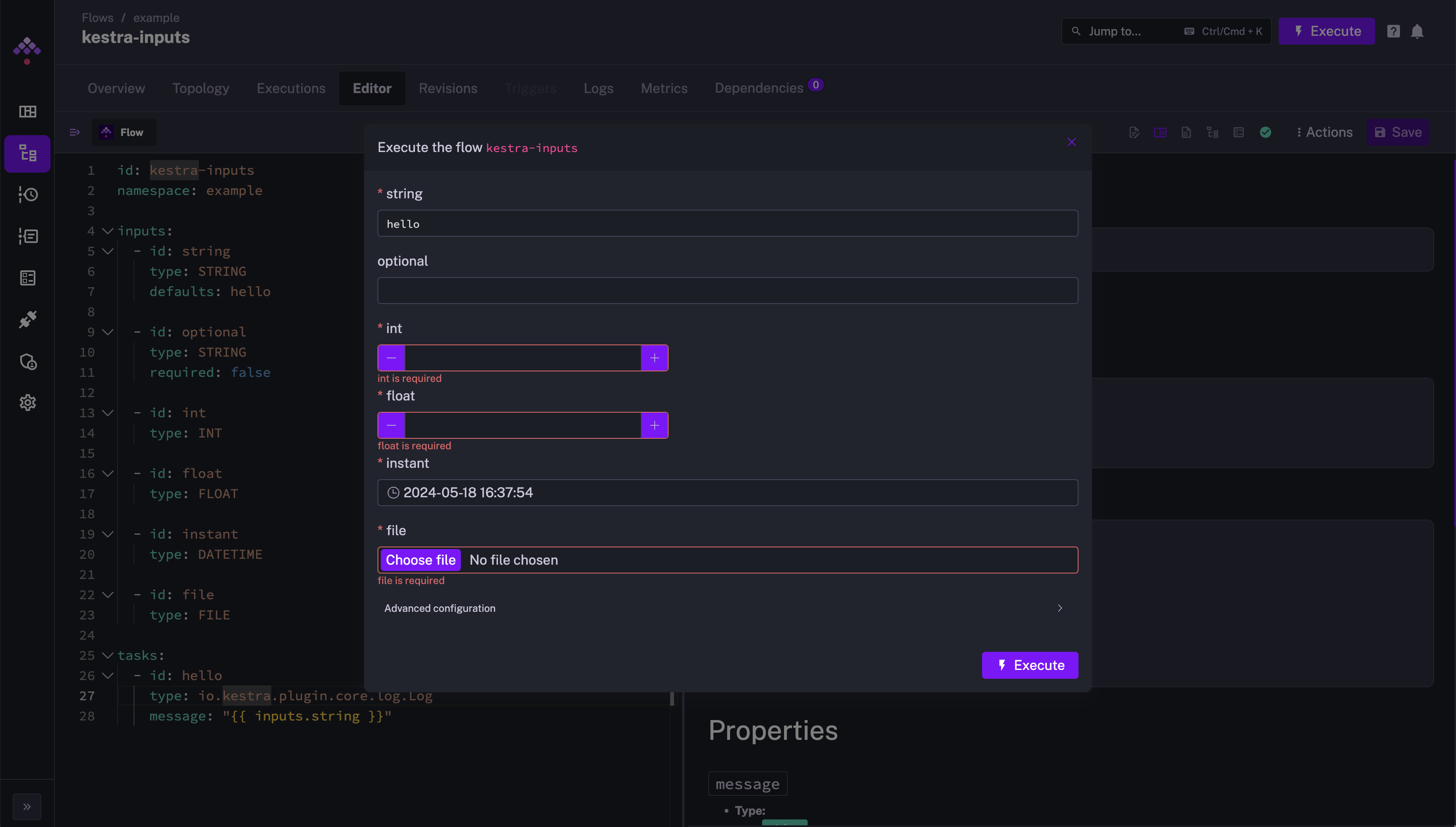Click the instant datetime input field

tap(728, 492)
